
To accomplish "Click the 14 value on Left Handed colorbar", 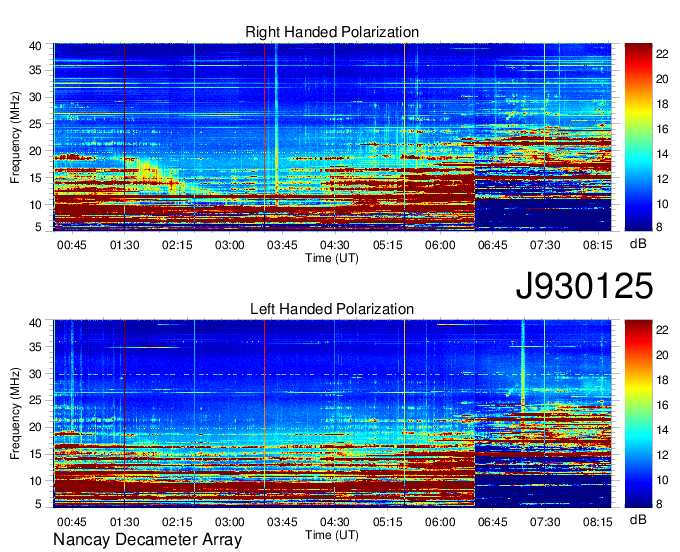I will click(662, 430).
